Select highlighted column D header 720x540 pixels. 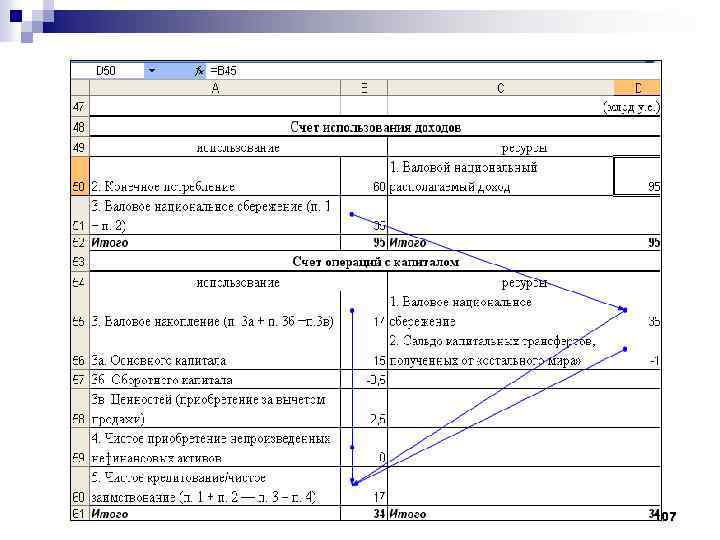click(x=637, y=88)
